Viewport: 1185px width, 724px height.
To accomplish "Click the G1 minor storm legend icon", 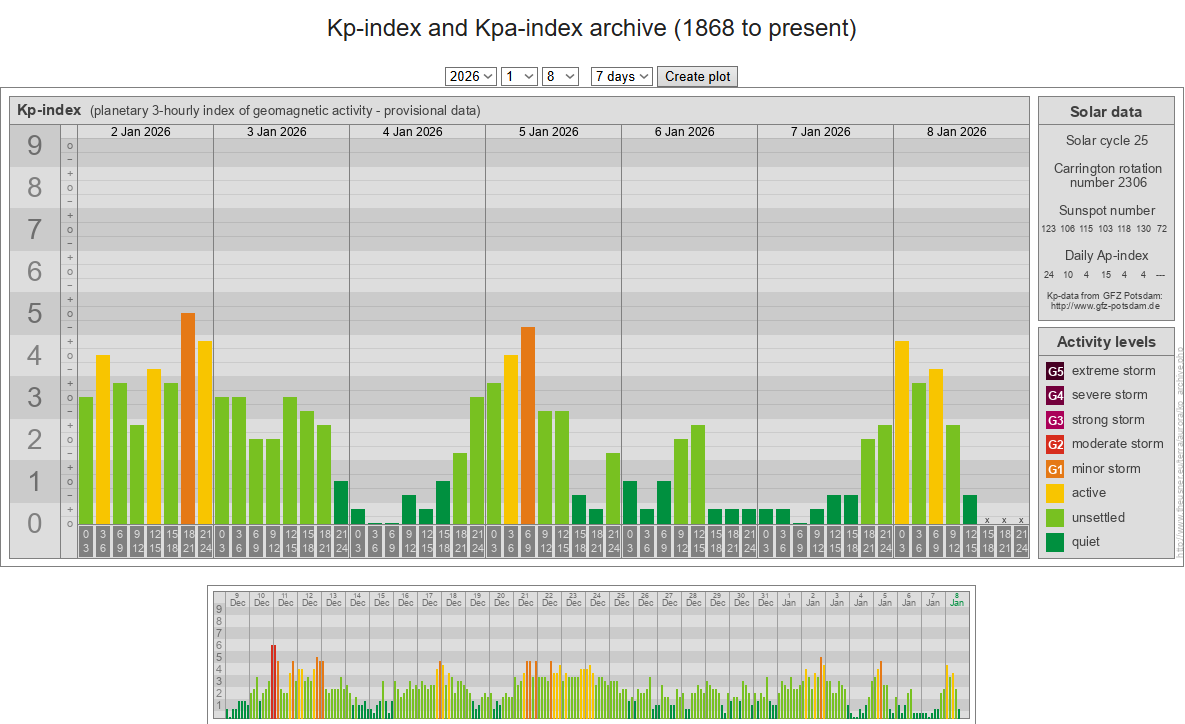I will tap(1055, 469).
